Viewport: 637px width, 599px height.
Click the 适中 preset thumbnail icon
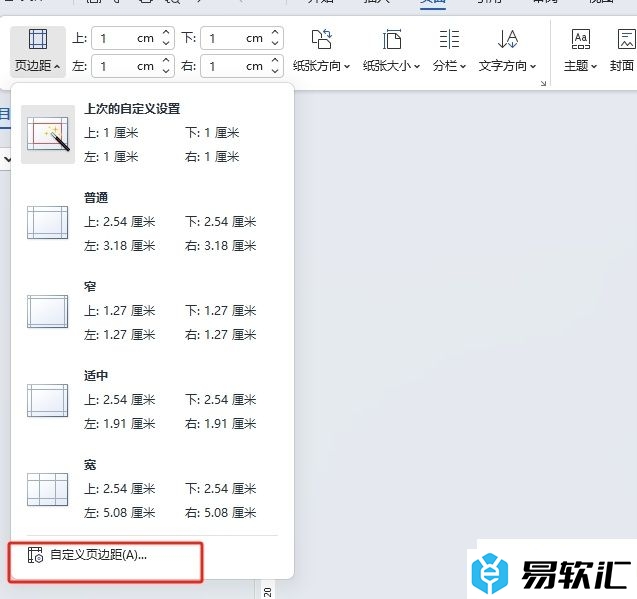click(48, 401)
